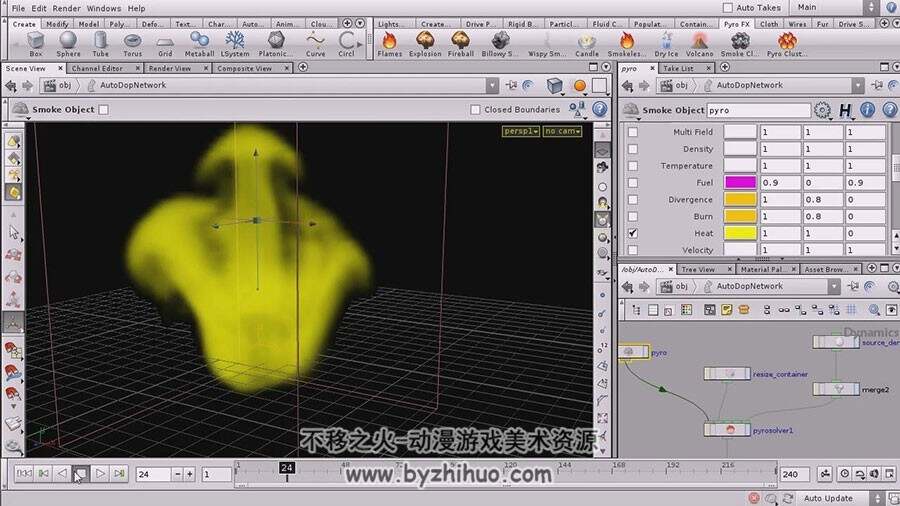Select the Curve shelf tool
The height and width of the screenshot is (506, 900).
pos(315,44)
